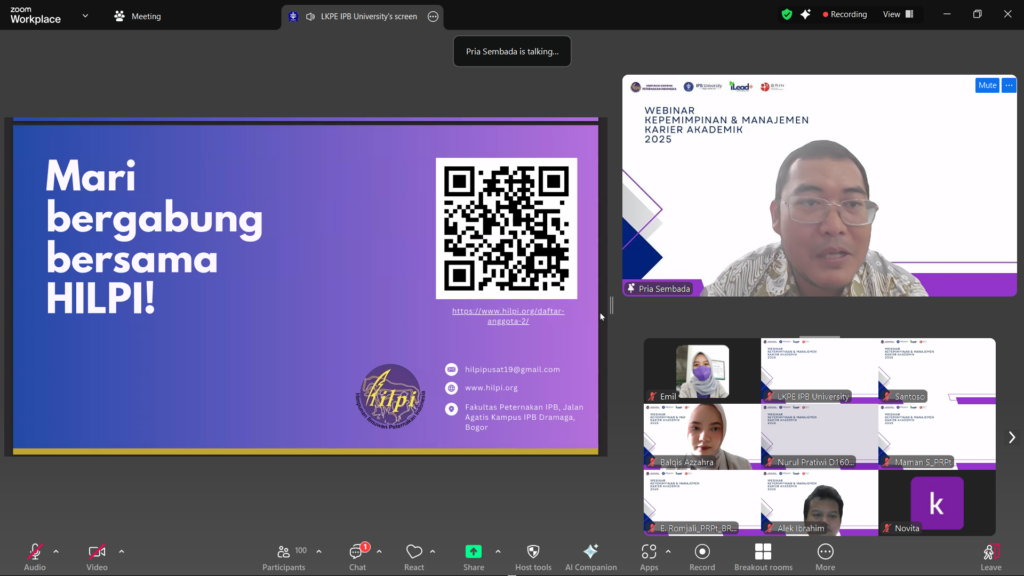This screenshot has width=1024, height=576.
Task: Click the Recording indicator
Action: click(x=845, y=14)
